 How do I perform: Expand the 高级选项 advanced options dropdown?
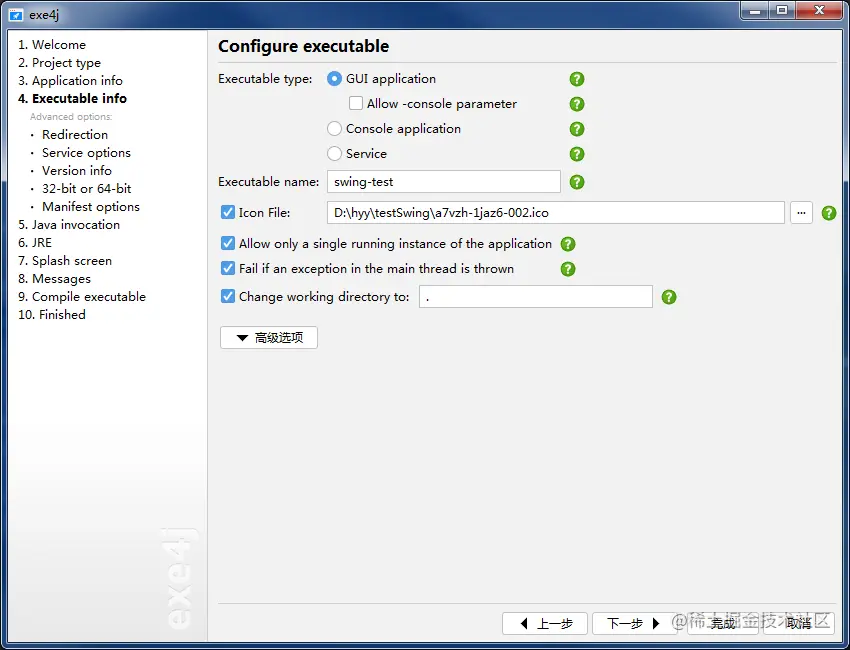pyautogui.click(x=269, y=338)
